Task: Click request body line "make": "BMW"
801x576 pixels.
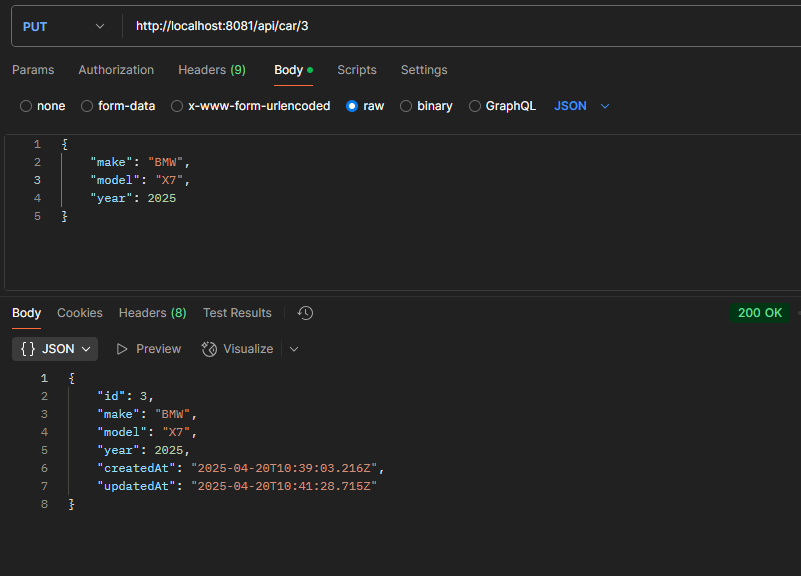Action: (x=140, y=162)
